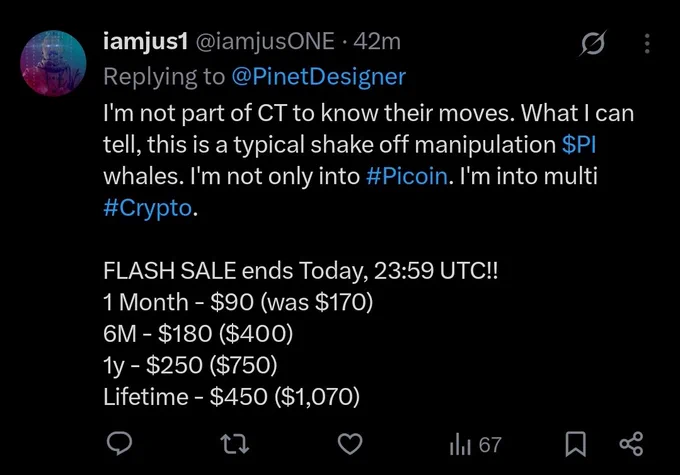Open the $PI cashtag

579,144
